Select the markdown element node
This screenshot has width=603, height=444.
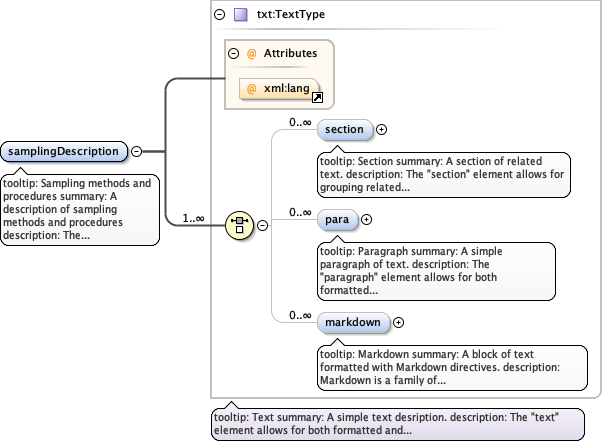[353, 322]
